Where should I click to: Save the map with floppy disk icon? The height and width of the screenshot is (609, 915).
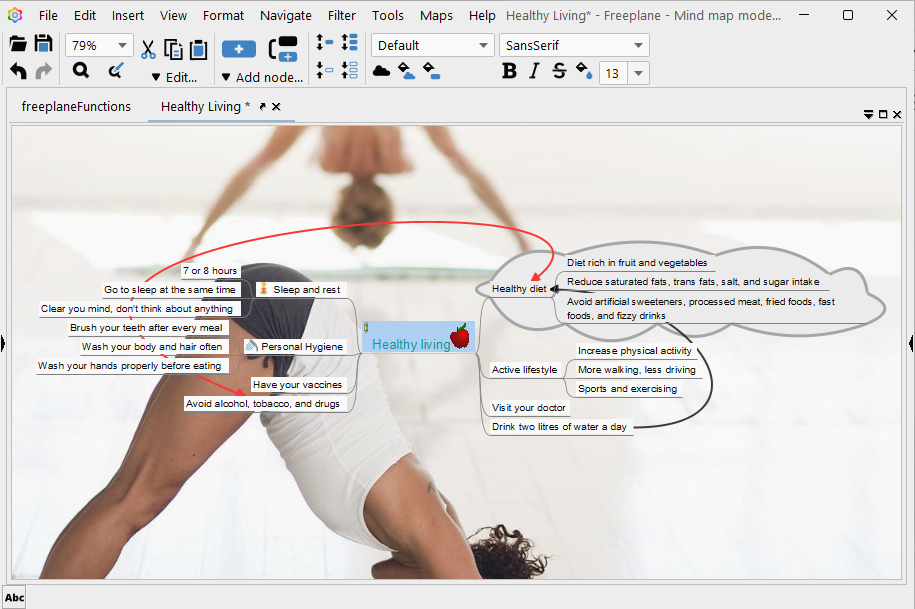pyautogui.click(x=43, y=44)
